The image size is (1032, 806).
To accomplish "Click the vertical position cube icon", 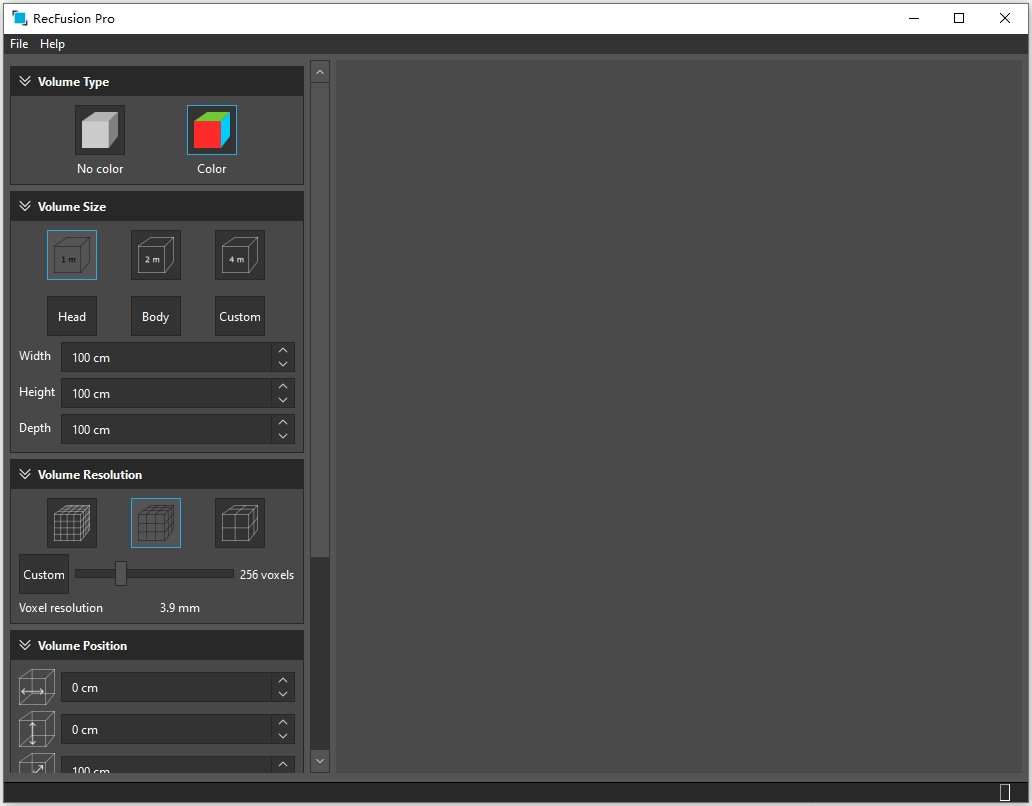I will pyautogui.click(x=36, y=729).
